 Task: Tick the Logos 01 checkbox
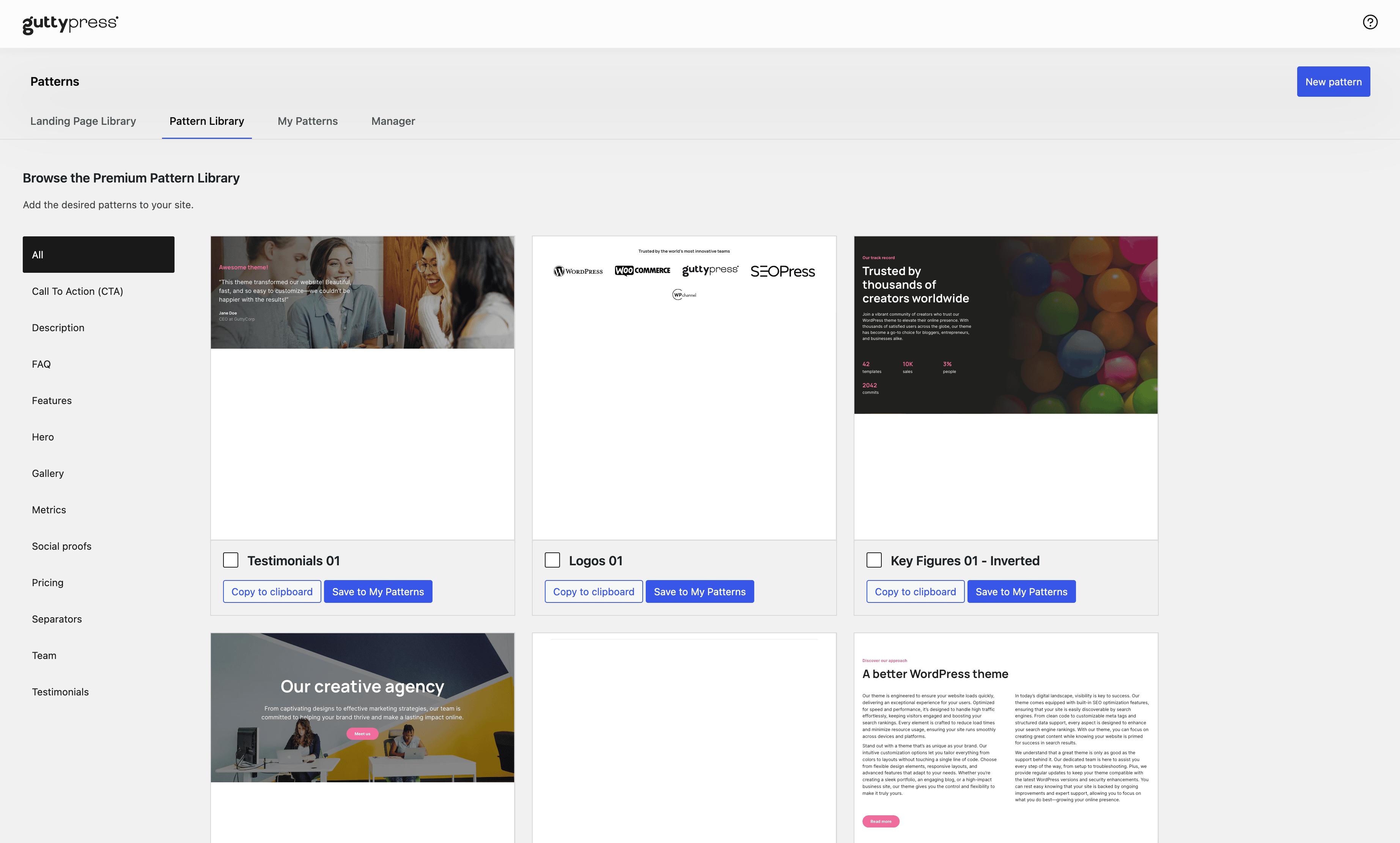click(552, 560)
